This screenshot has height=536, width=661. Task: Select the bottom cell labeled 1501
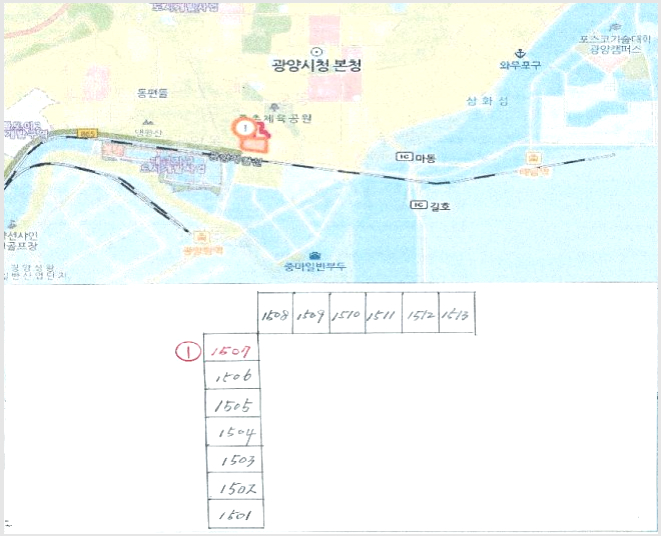click(236, 514)
